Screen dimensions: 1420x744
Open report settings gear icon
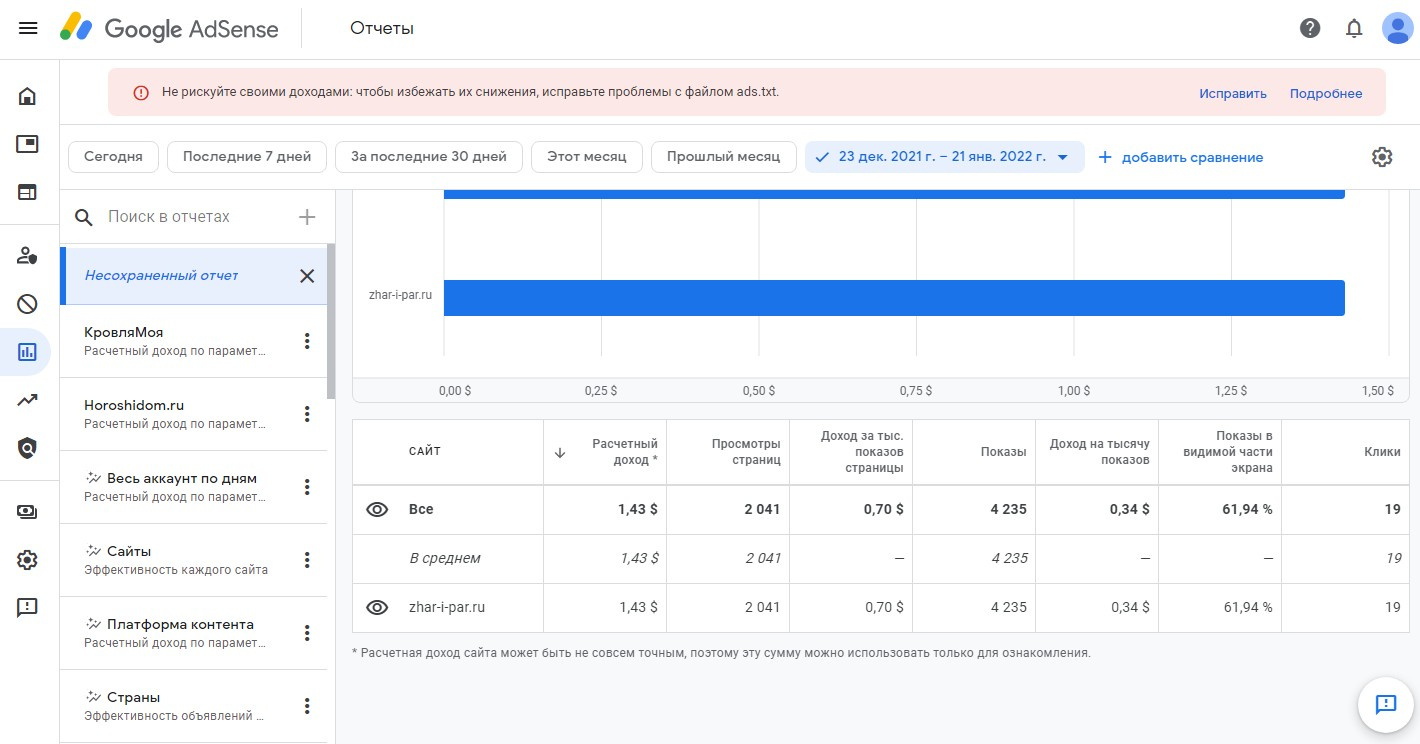[x=1382, y=157]
